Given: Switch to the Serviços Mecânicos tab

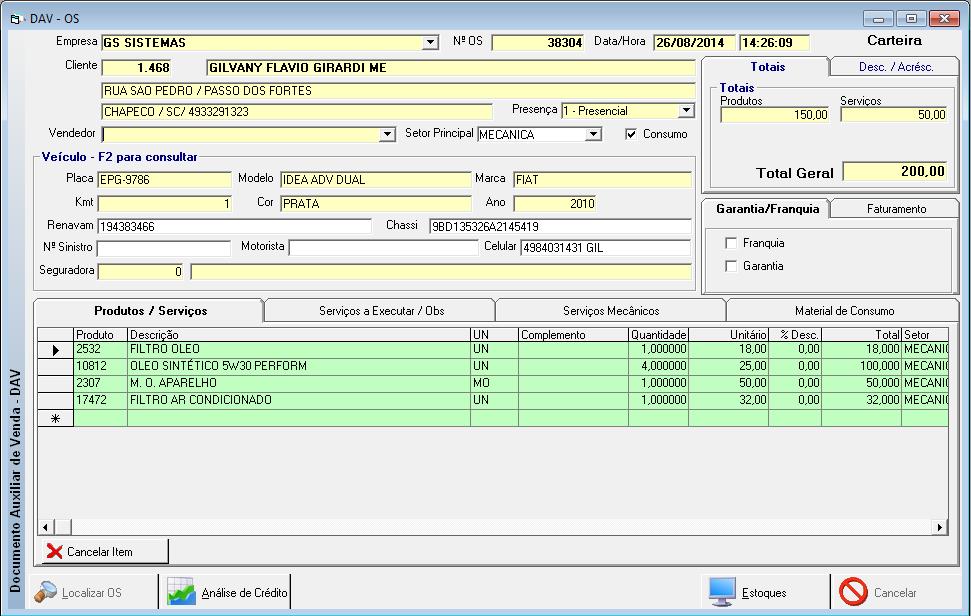Looking at the screenshot, I should click(610, 309).
